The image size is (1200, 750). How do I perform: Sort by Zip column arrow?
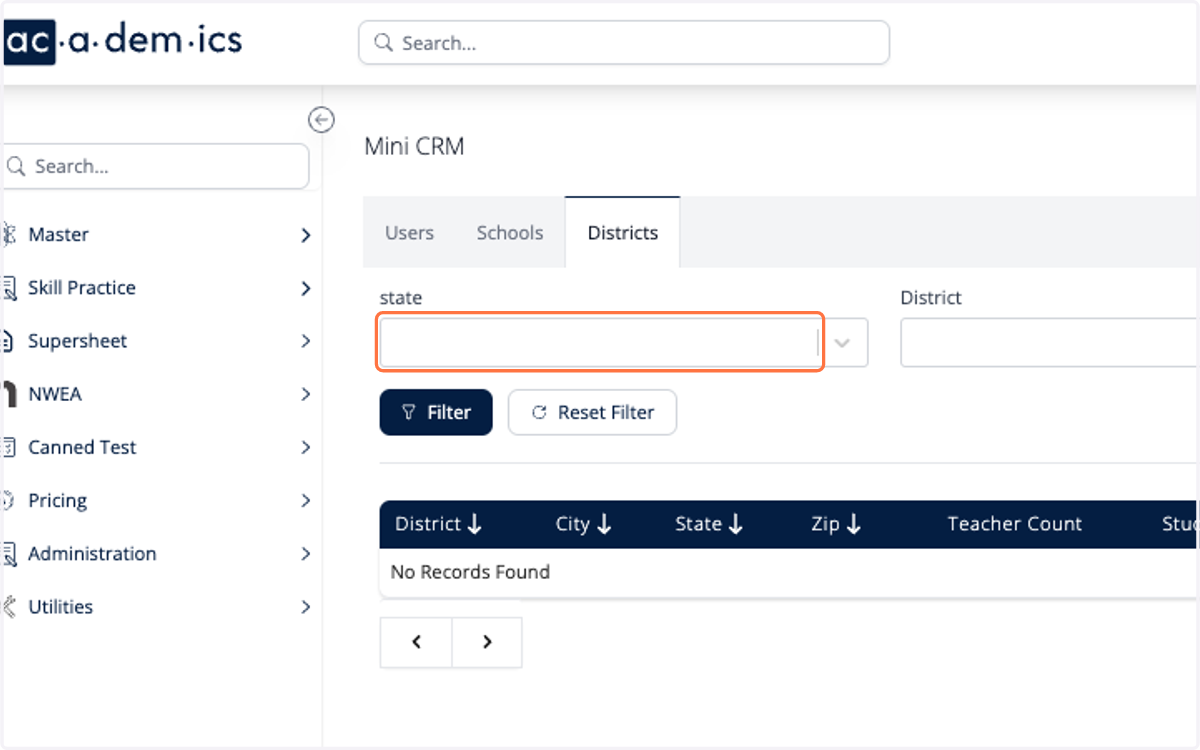tap(854, 524)
